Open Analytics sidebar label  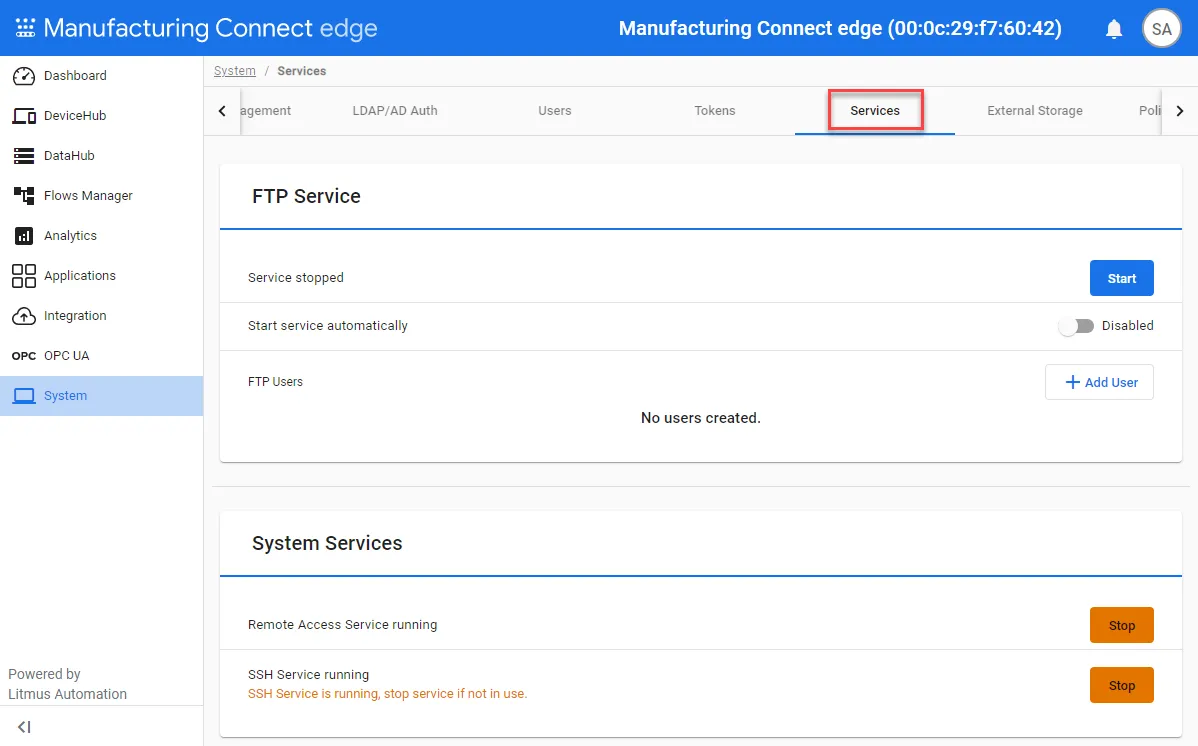[x=70, y=235]
